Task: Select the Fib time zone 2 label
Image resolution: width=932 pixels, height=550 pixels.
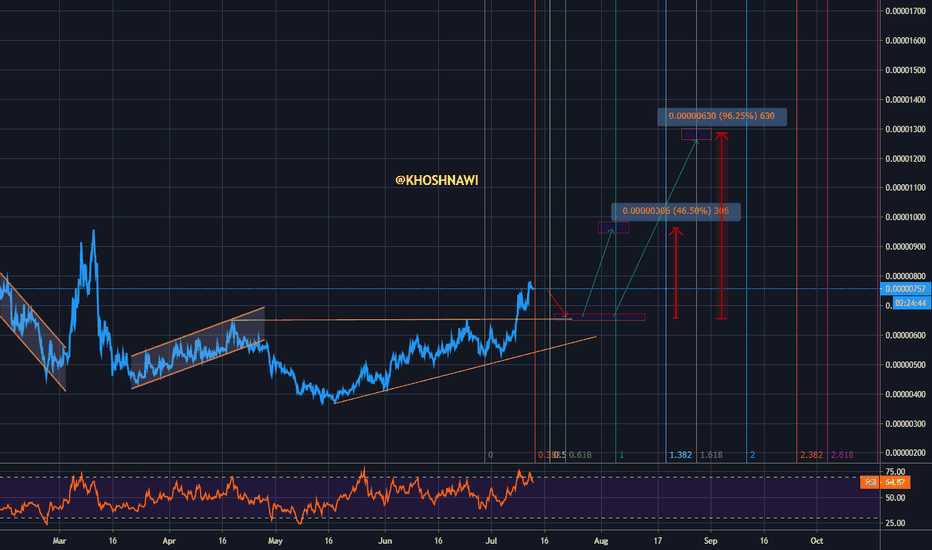Action: tap(752, 455)
